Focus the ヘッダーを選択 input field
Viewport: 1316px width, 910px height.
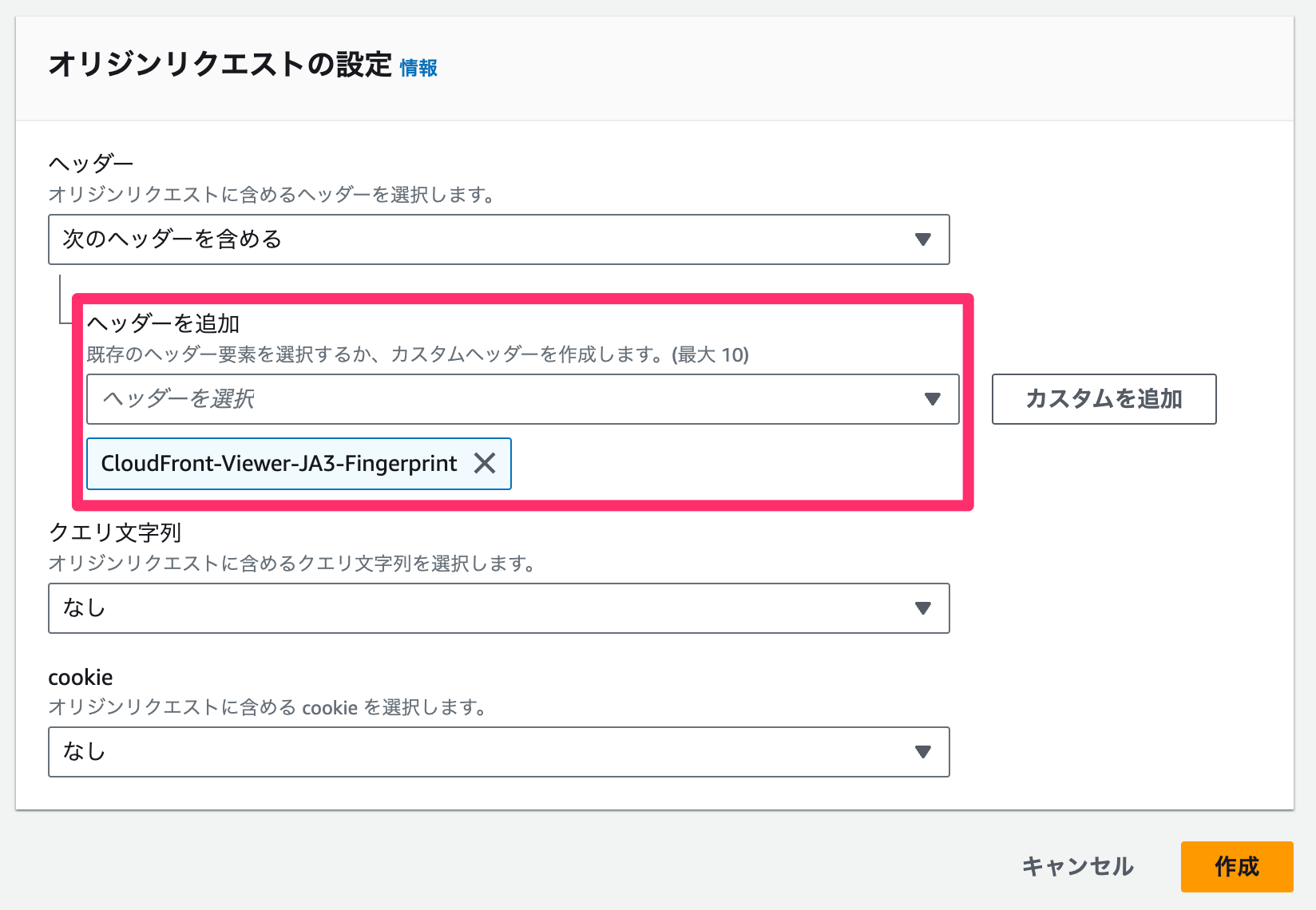tap(319, 399)
